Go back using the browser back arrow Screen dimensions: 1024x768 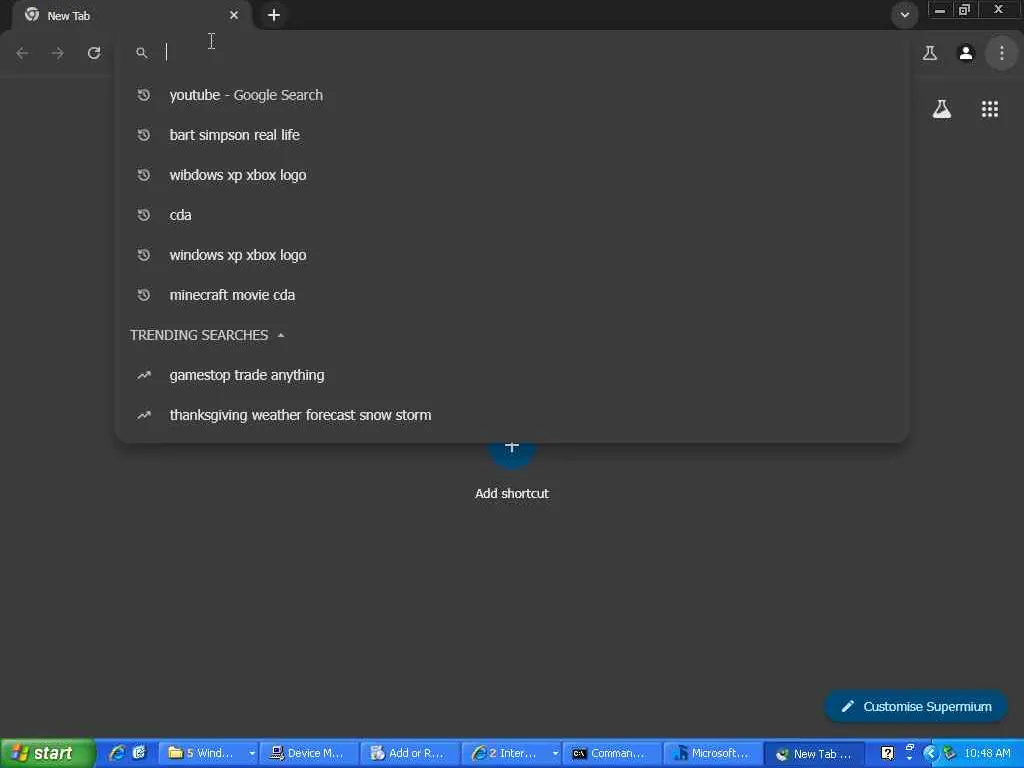(22, 53)
